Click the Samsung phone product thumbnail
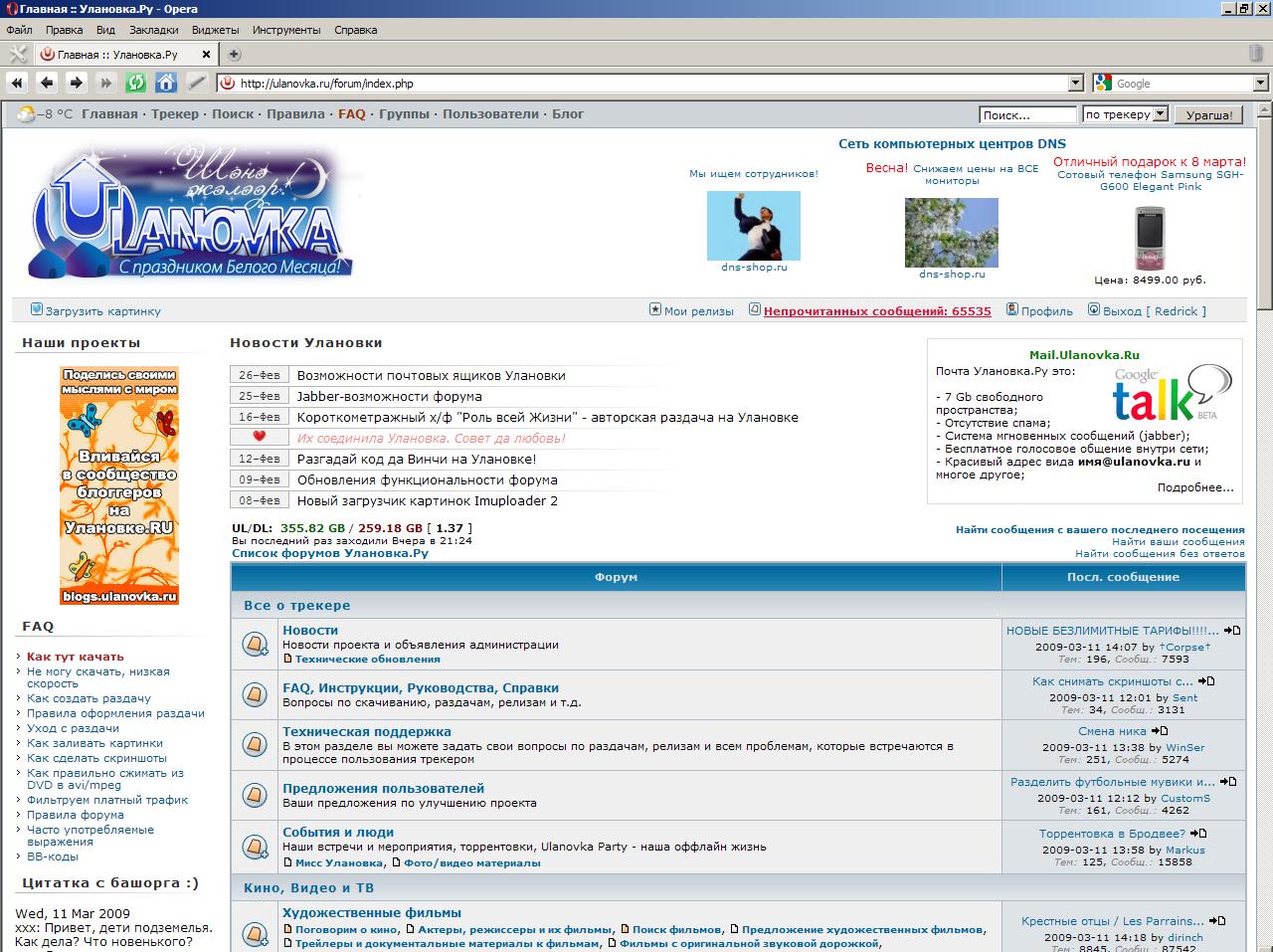Screen dimensions: 1273x952 coord(1149,237)
